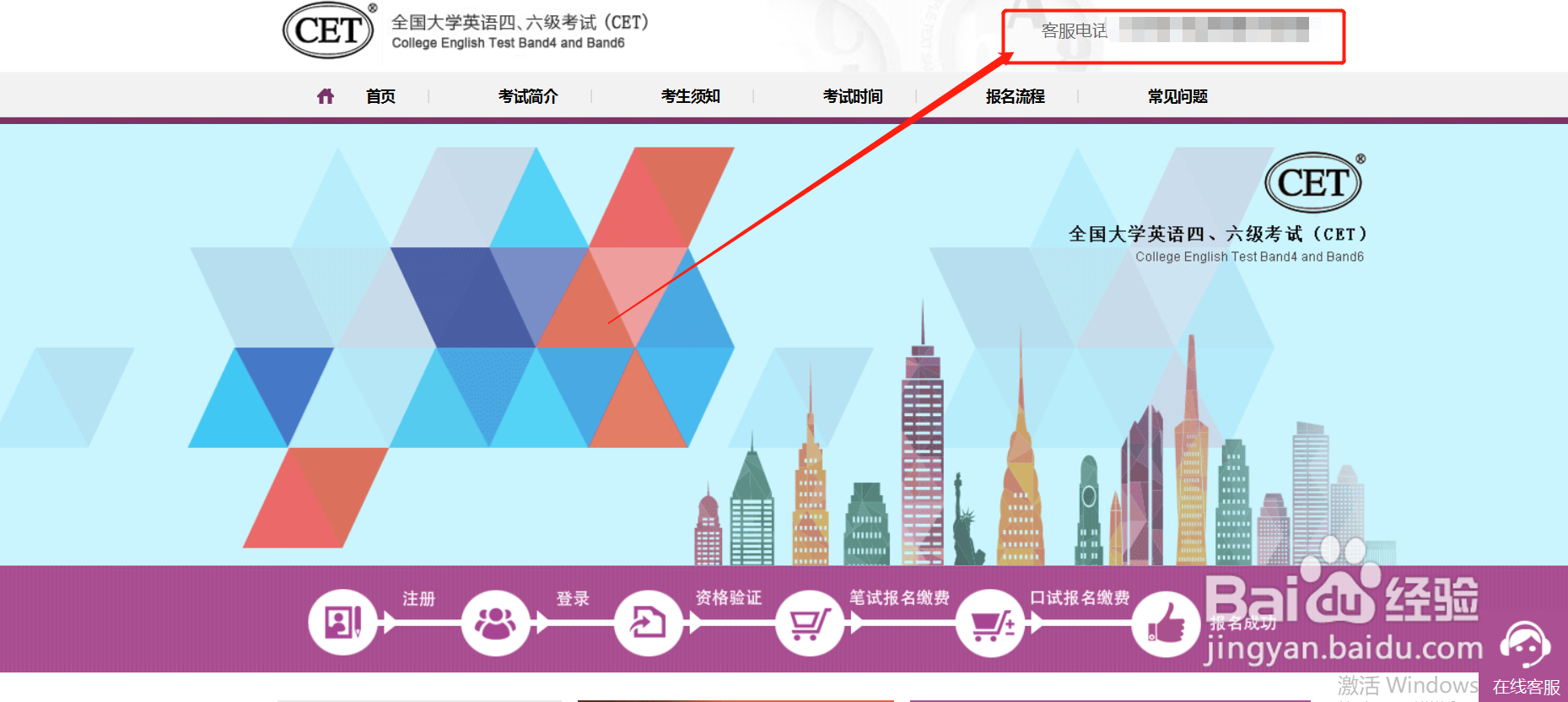Click the CET logo in the header
This screenshot has width=1568, height=702.
[x=330, y=30]
